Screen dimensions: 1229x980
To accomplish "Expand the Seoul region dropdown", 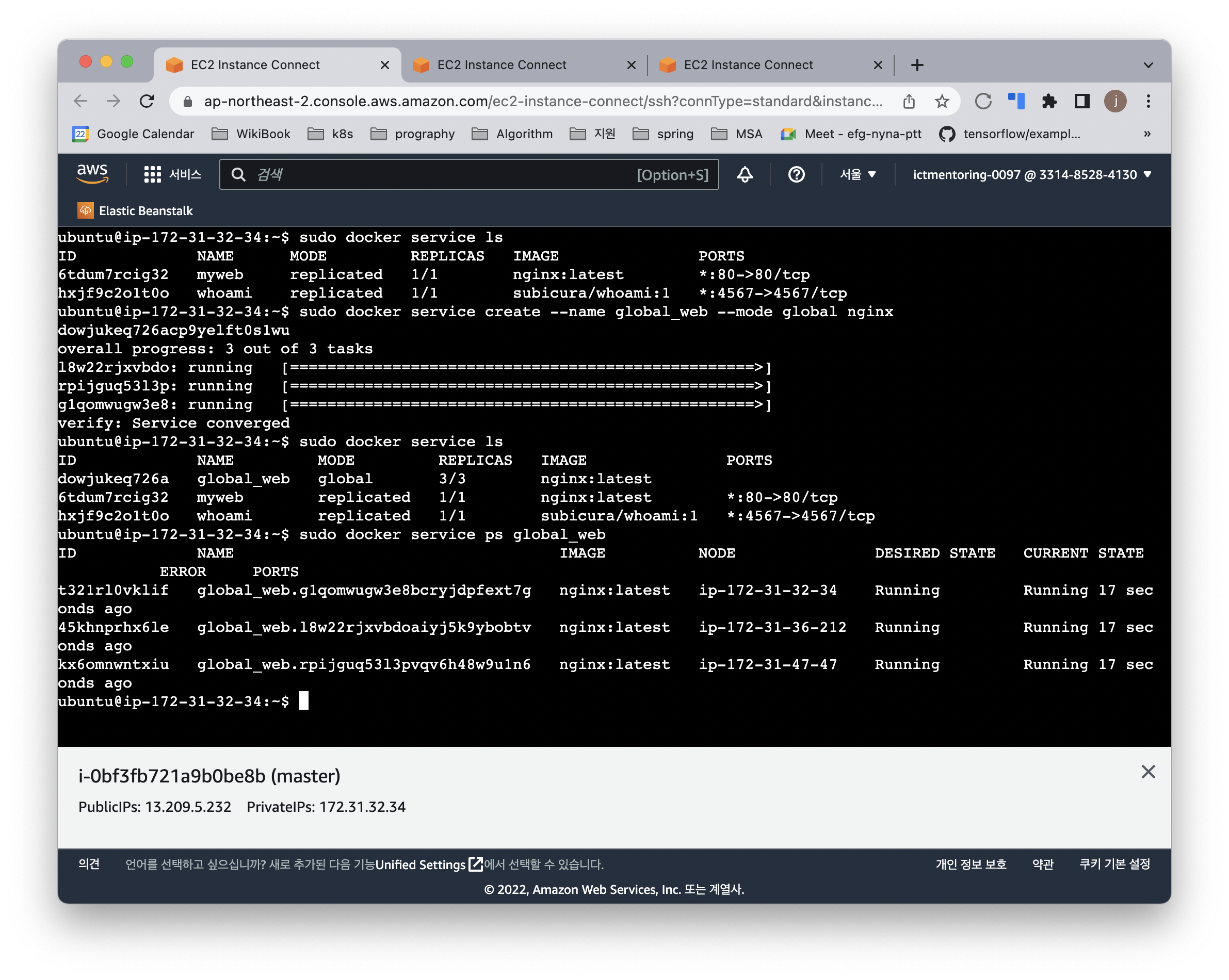I will 858,174.
